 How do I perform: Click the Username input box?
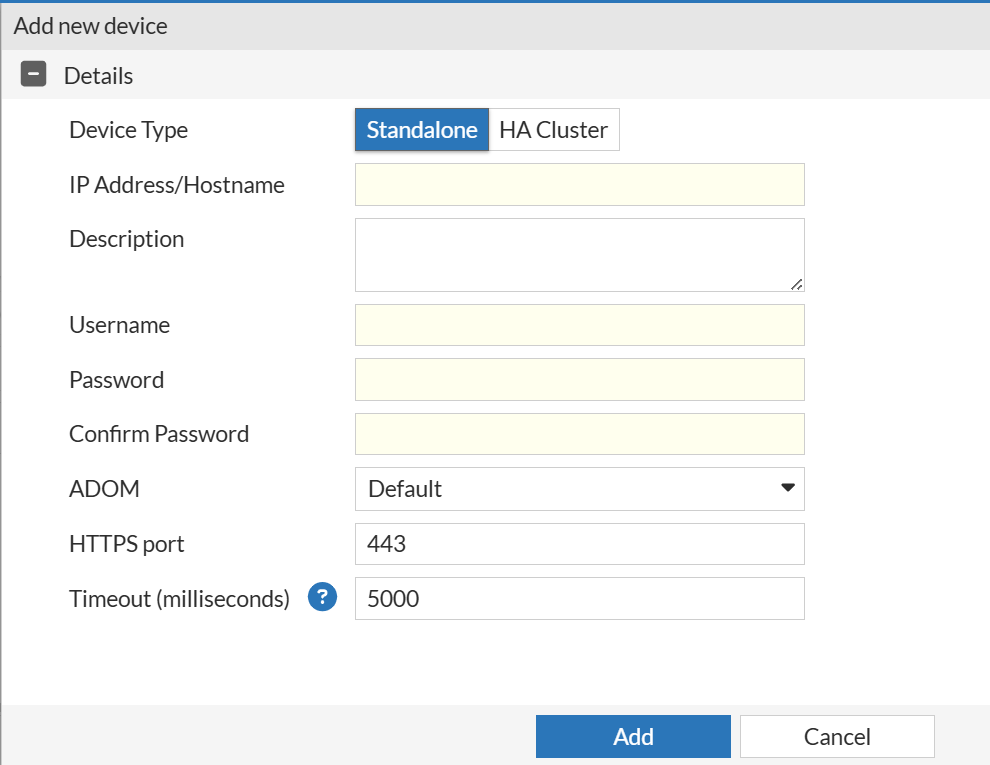tap(579, 325)
